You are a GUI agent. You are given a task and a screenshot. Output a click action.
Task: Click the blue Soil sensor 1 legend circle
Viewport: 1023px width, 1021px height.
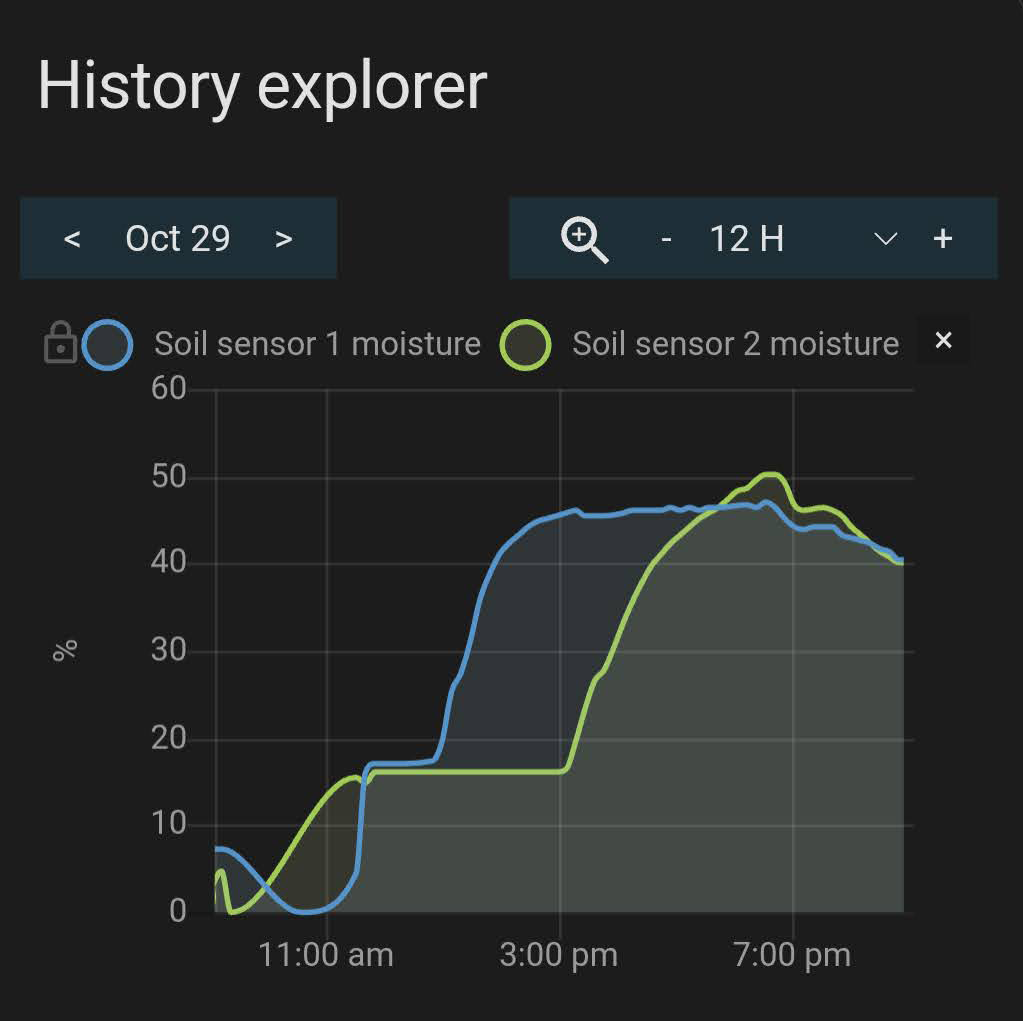(109, 343)
